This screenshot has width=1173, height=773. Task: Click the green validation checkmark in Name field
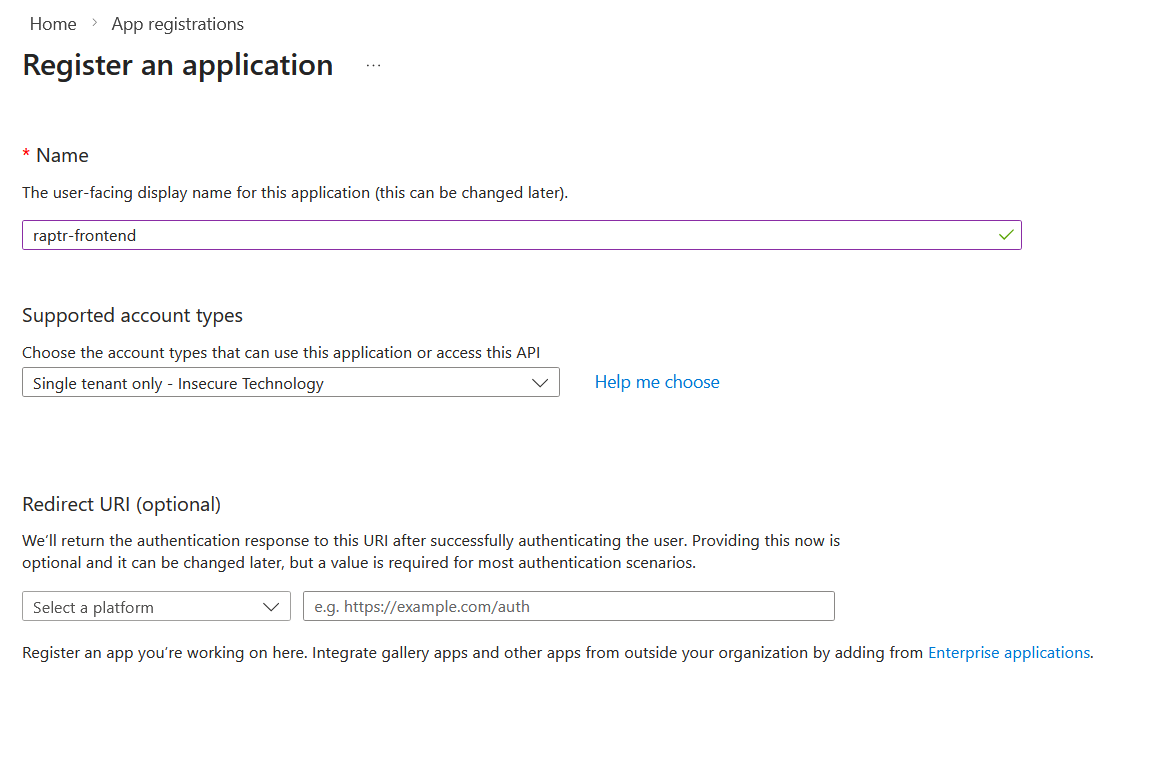[x=1006, y=235]
